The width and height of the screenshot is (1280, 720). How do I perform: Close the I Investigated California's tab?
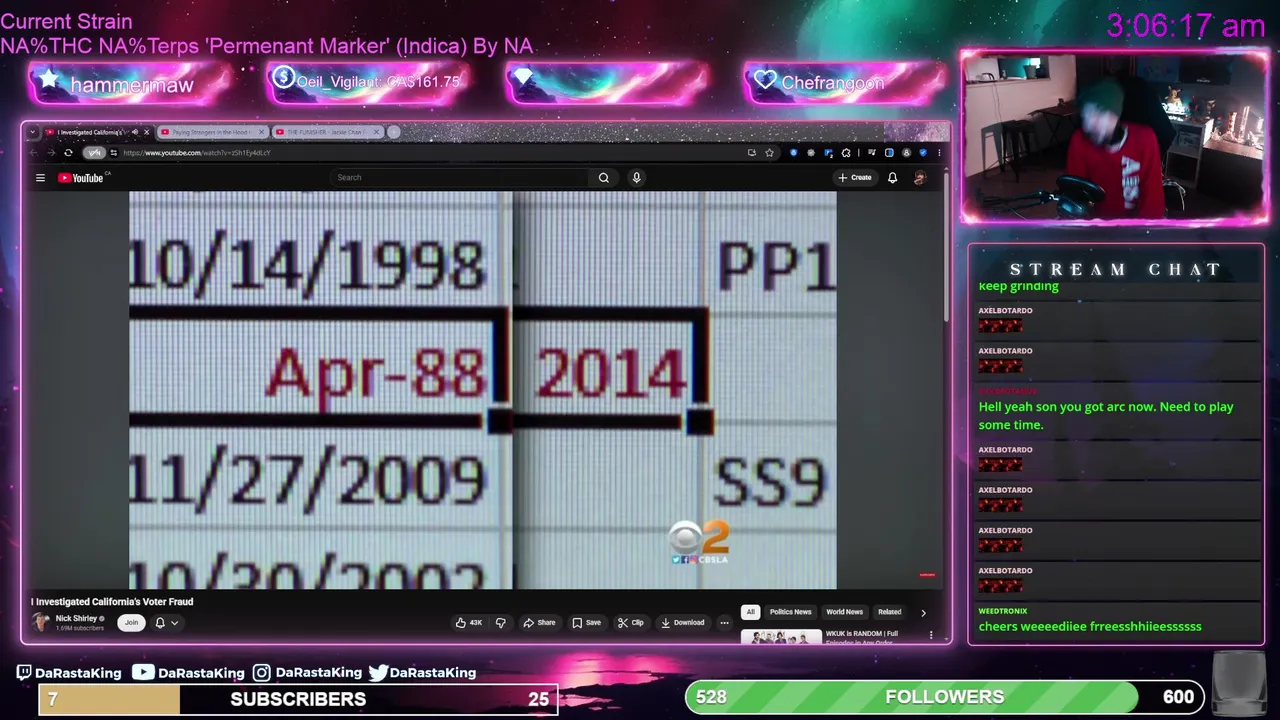coord(147,132)
